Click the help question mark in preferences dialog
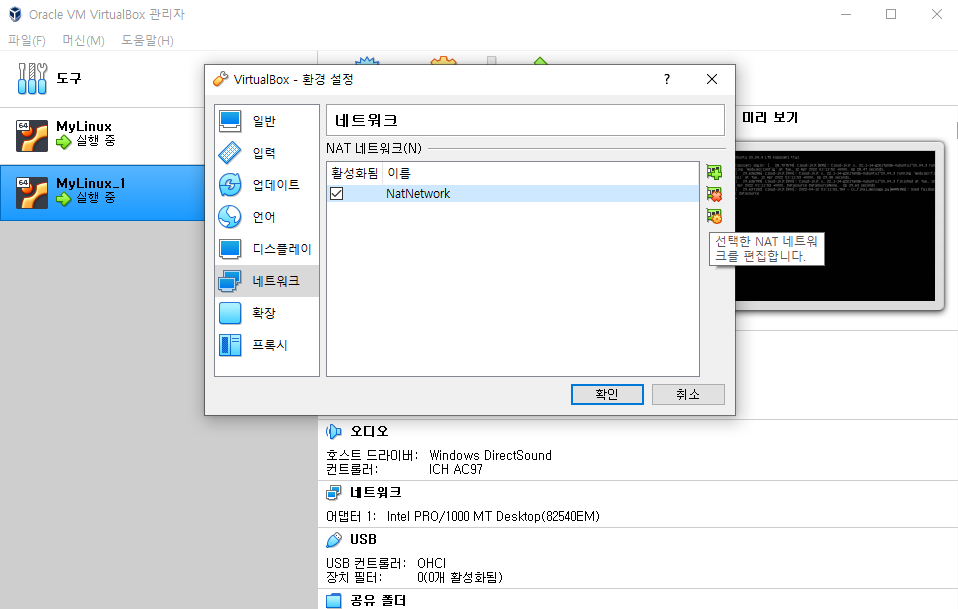 click(667, 79)
